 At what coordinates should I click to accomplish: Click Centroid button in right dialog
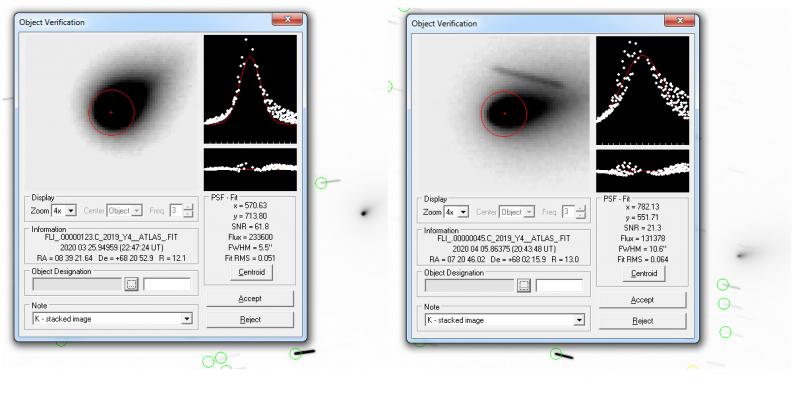pos(644,274)
